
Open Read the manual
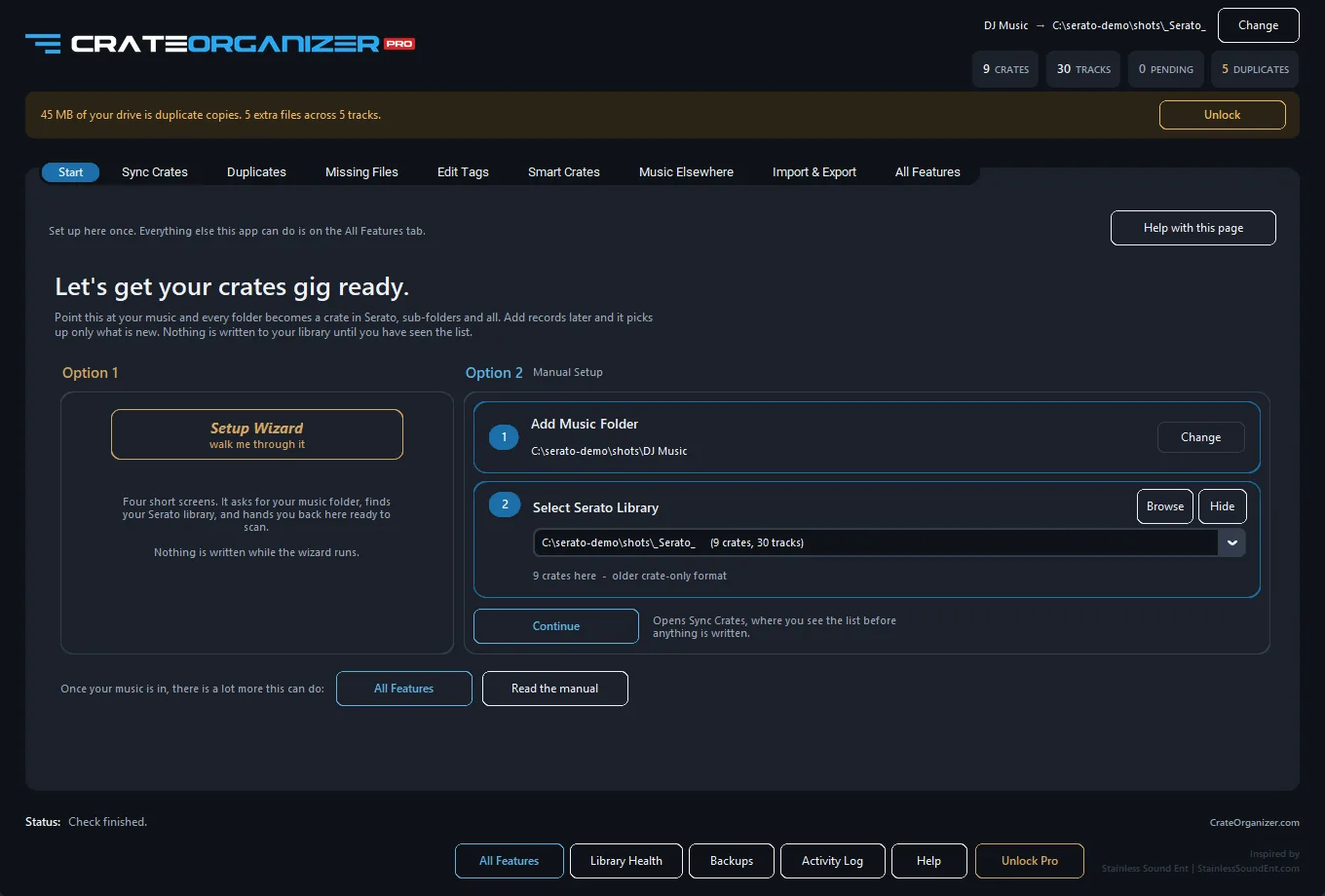pyautogui.click(x=555, y=689)
